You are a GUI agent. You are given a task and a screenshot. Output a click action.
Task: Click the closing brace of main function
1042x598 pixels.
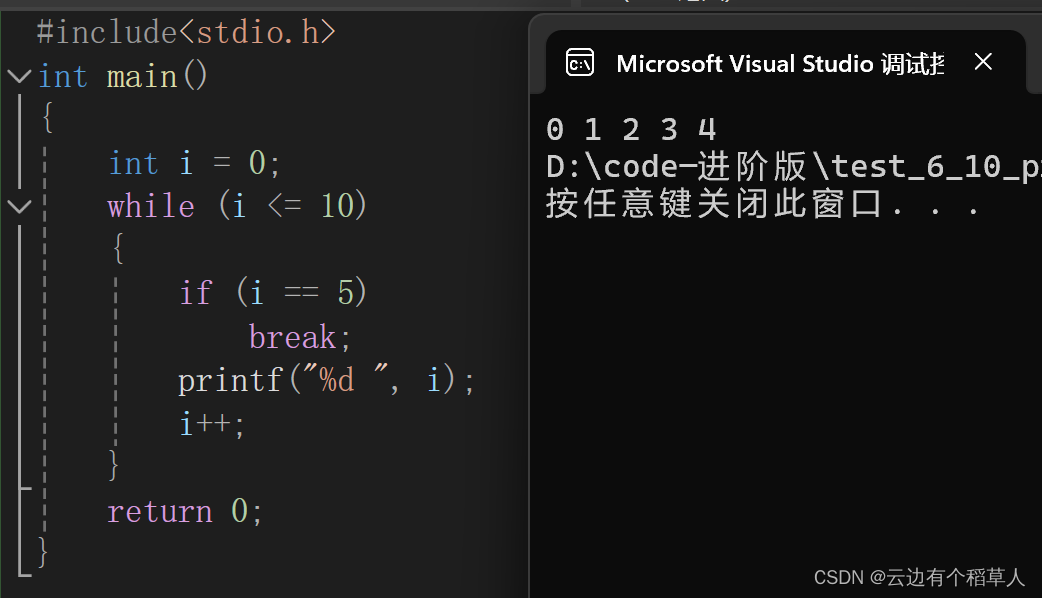[x=43, y=553]
